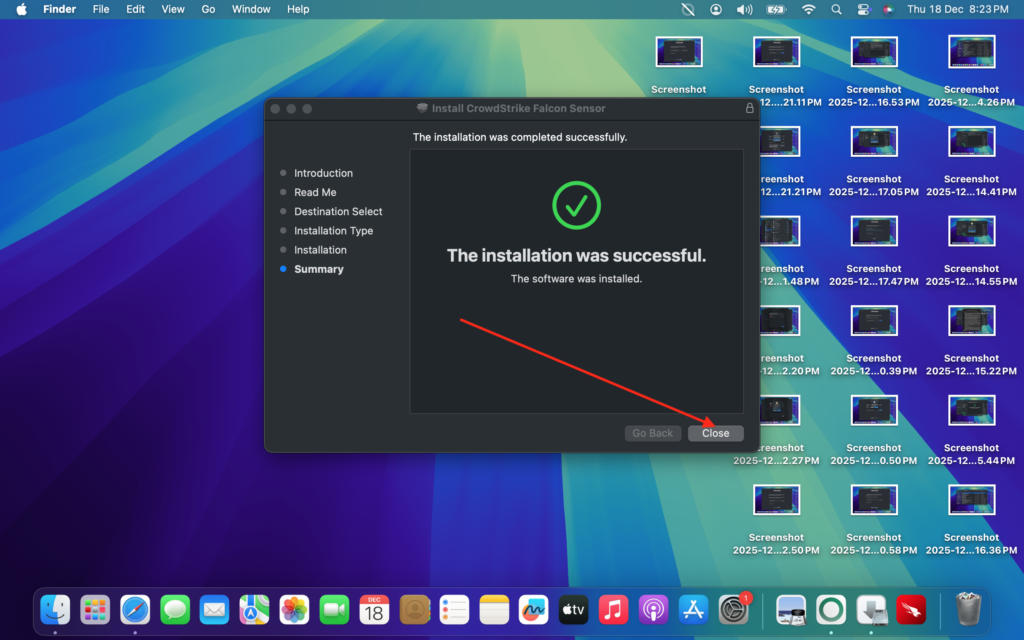Open the volume control in the menu bar
Viewport: 1024px width, 640px height.
click(744, 9)
